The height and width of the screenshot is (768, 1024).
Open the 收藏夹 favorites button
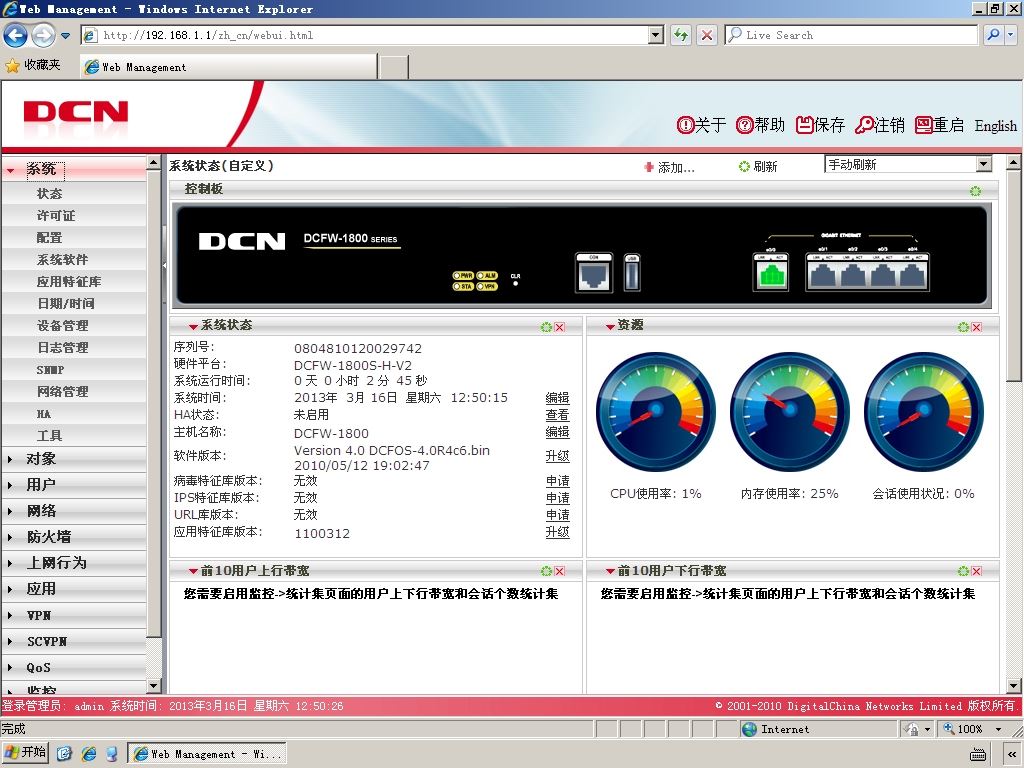coord(33,65)
